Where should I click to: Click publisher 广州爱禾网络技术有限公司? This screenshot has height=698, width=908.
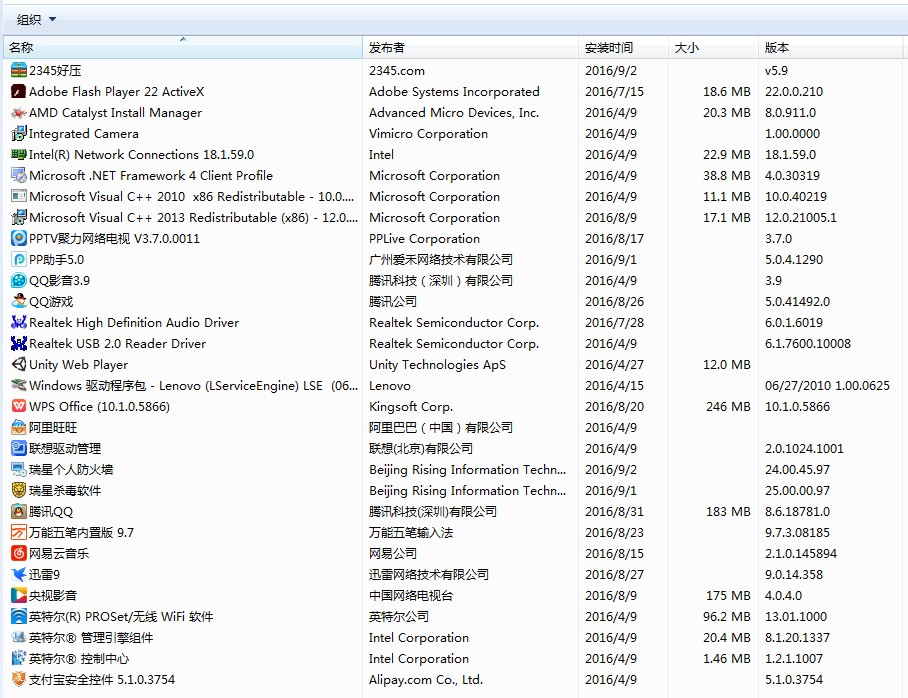(x=441, y=260)
